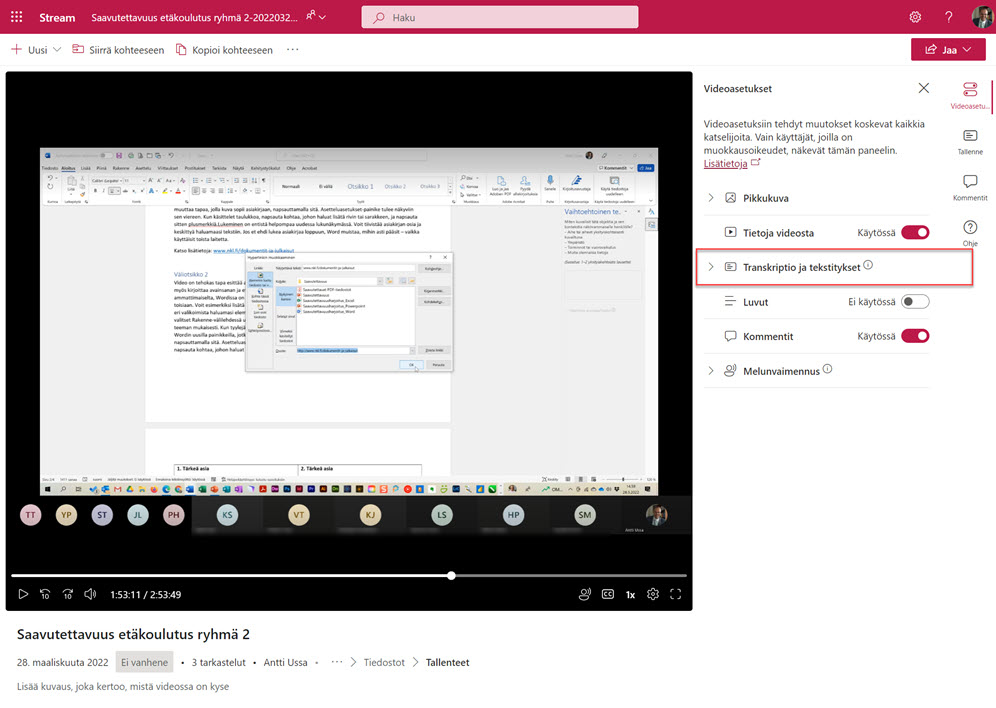
Task: Enter fullscreen using the player icon
Action: click(676, 594)
